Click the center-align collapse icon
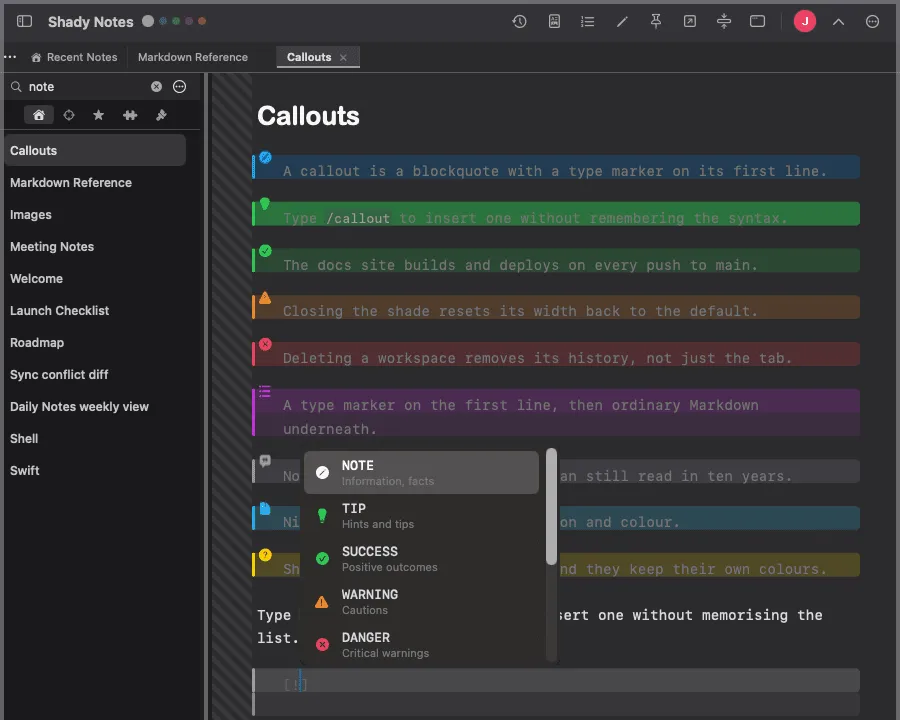 click(x=724, y=22)
